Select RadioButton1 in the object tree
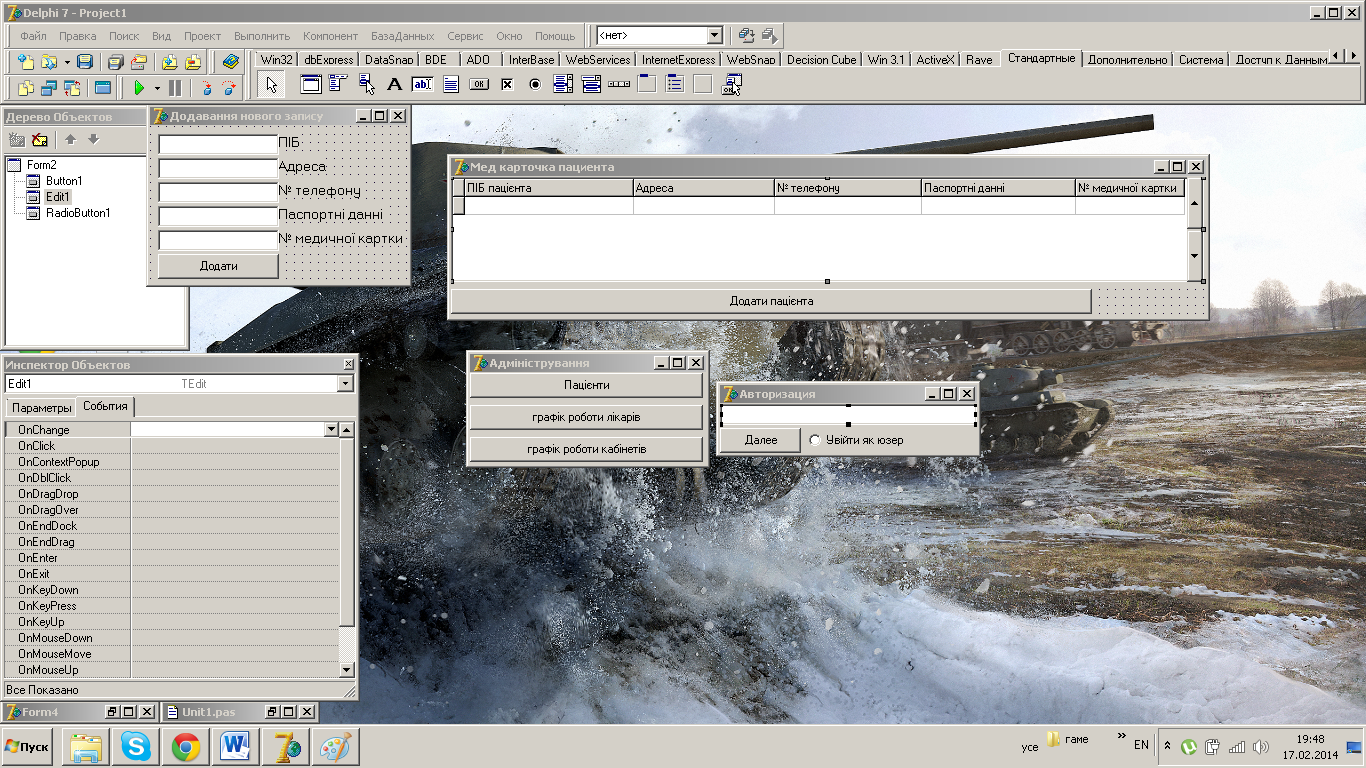The image size is (1366, 768). click(78, 213)
